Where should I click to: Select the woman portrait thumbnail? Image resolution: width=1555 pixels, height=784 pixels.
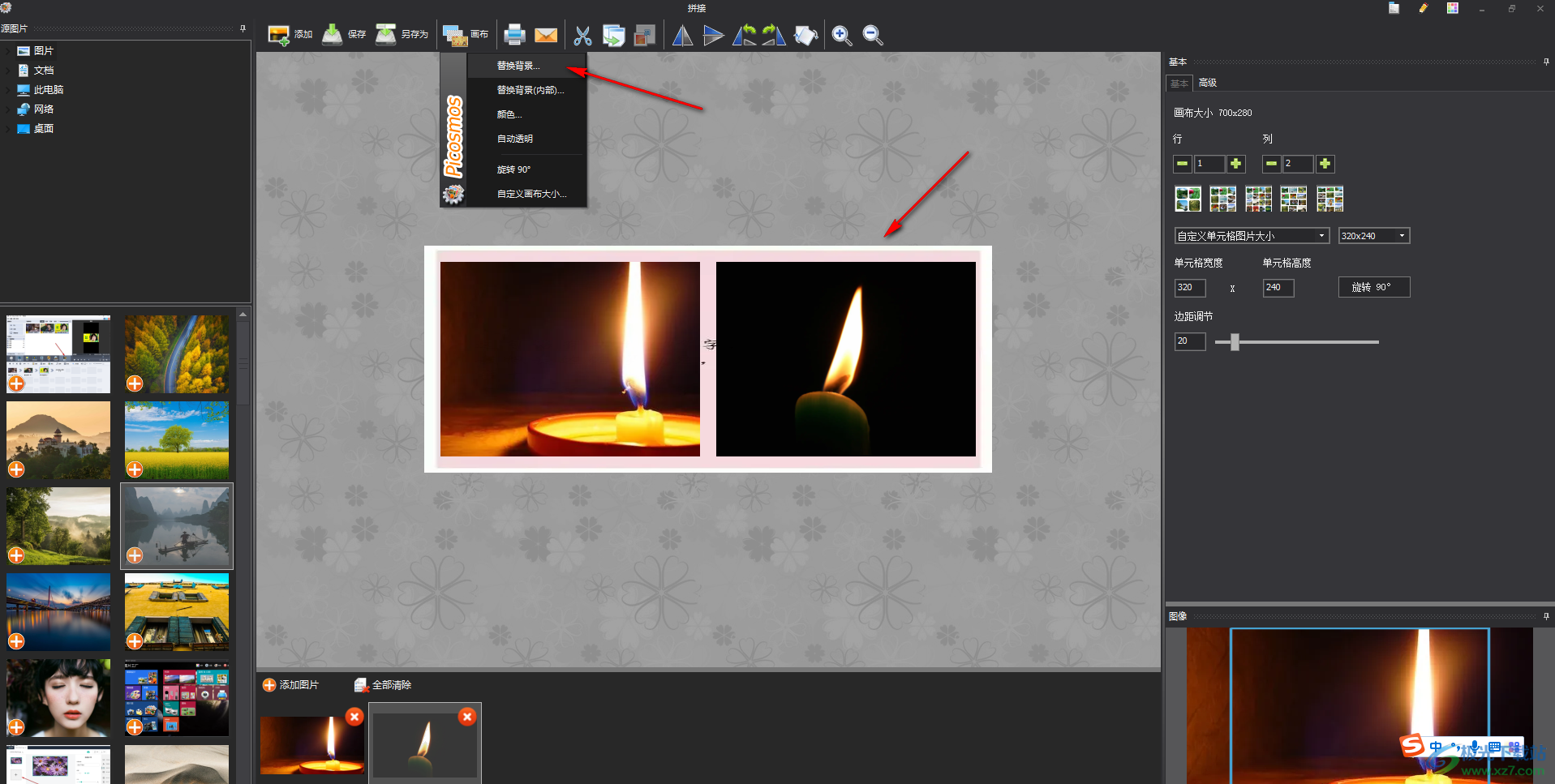pyautogui.click(x=58, y=697)
